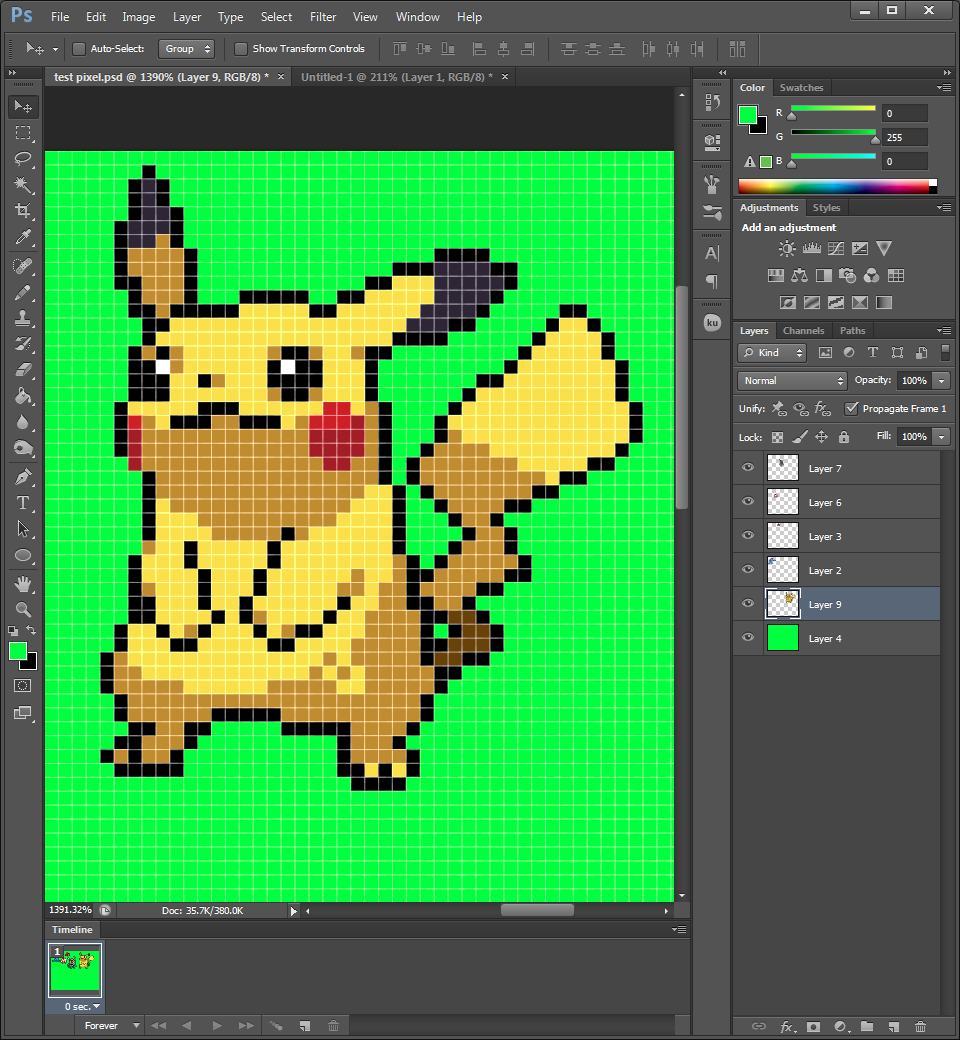Add a Brightness/Contrast adjustment
This screenshot has height=1040, width=960.
point(787,249)
